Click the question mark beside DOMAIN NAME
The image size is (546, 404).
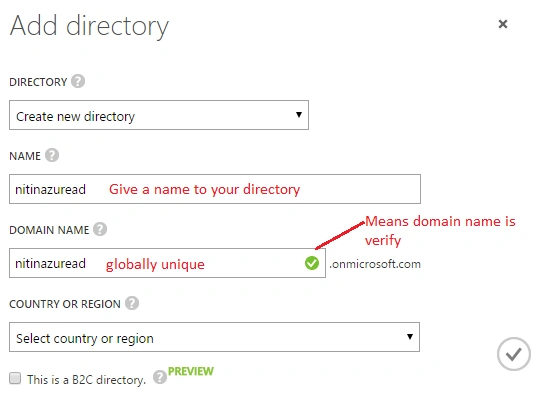coord(100,229)
